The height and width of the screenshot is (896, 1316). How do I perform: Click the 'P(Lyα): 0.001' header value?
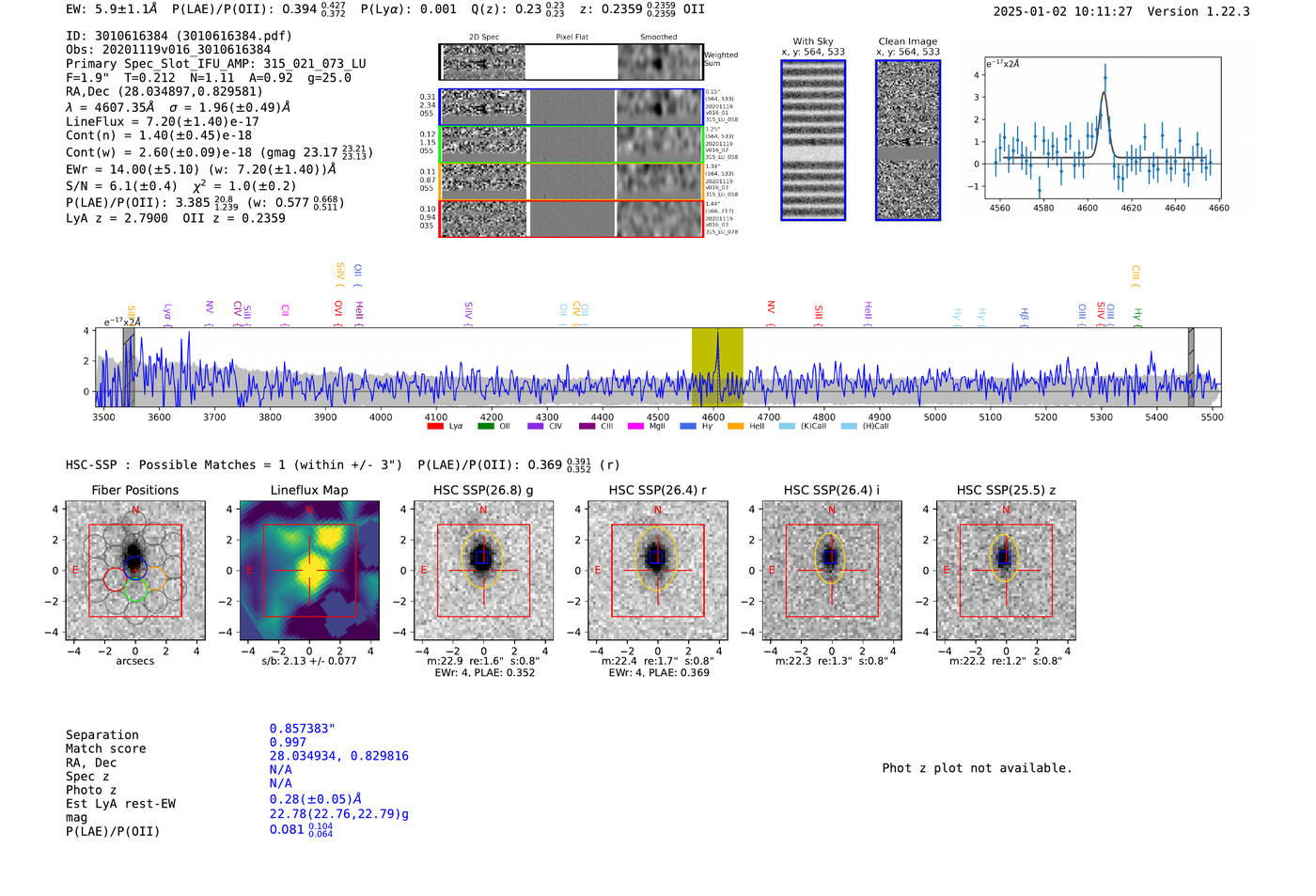[x=409, y=9]
